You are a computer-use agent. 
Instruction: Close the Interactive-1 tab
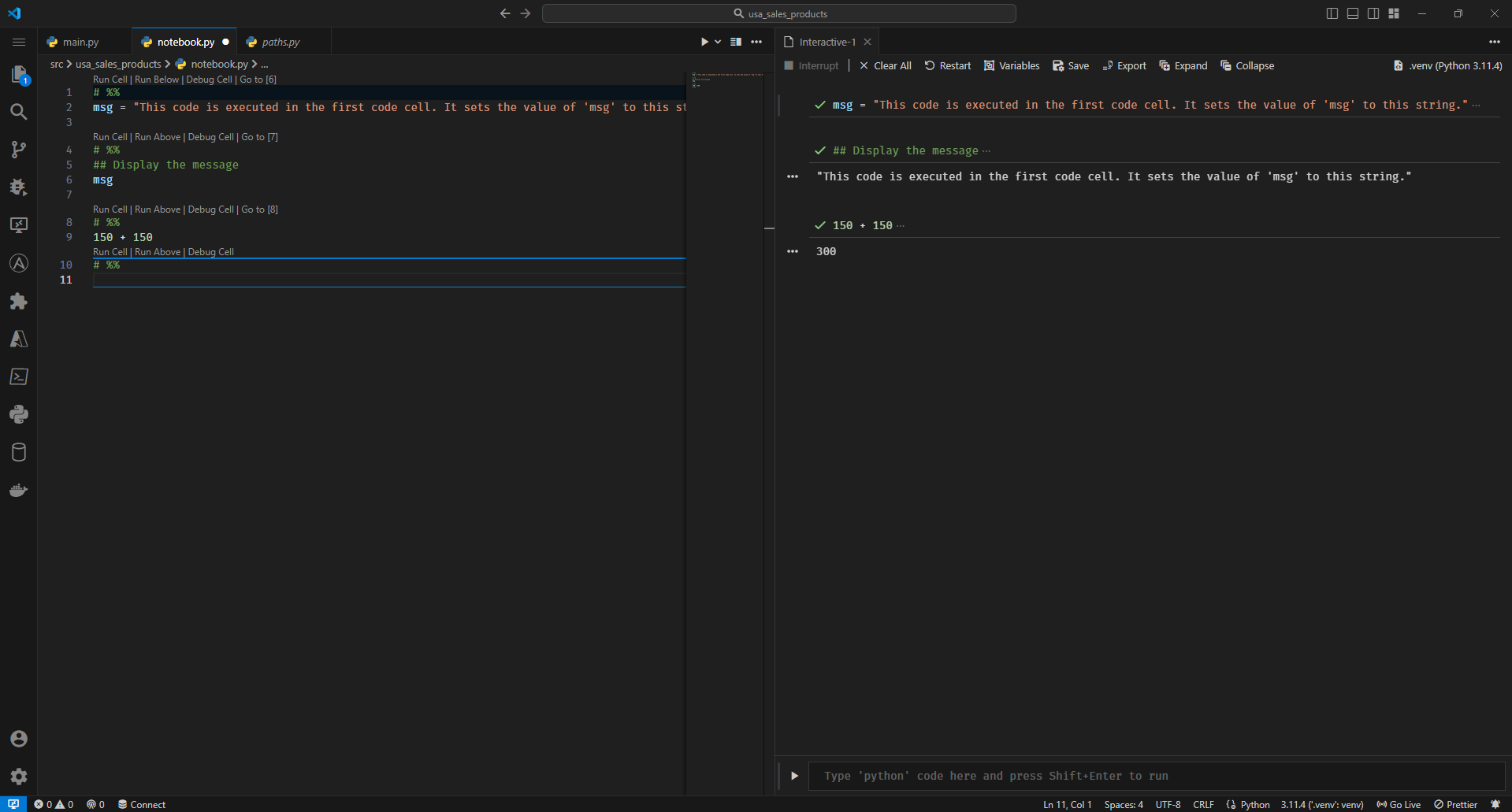867,42
